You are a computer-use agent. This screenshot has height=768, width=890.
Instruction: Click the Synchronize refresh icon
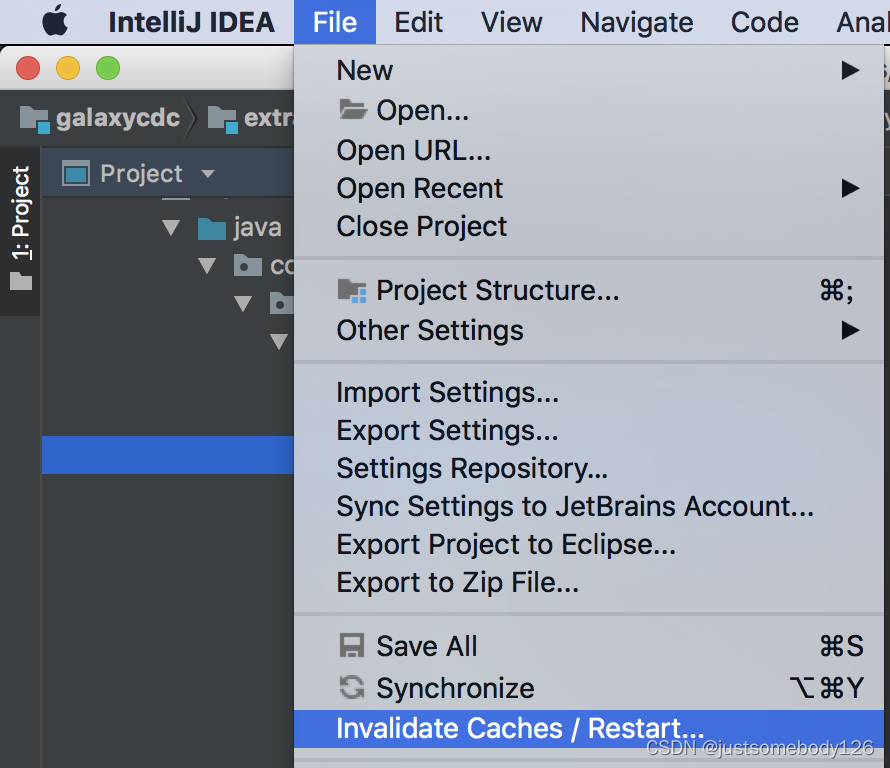[x=352, y=688]
